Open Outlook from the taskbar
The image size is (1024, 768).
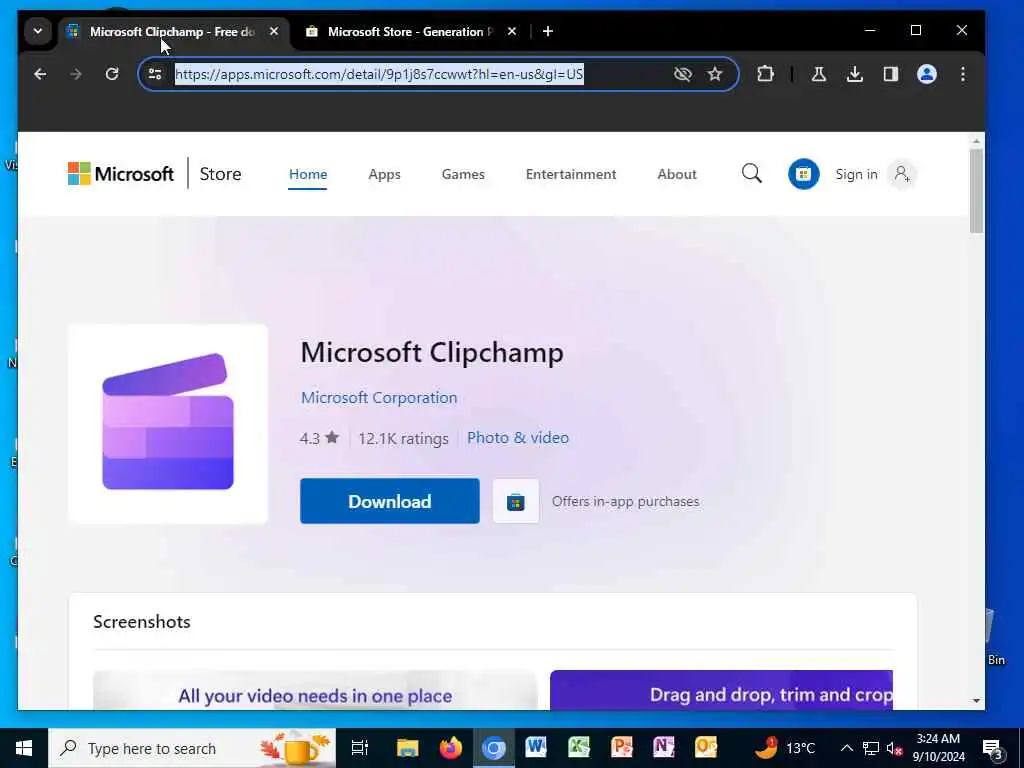point(706,747)
